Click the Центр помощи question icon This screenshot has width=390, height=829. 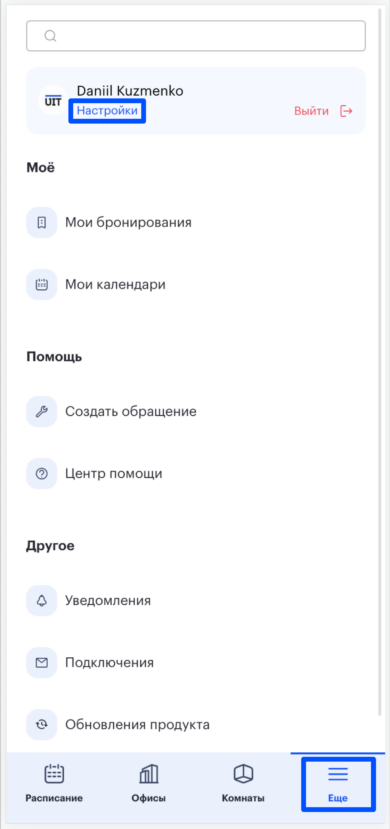[x=42, y=474]
